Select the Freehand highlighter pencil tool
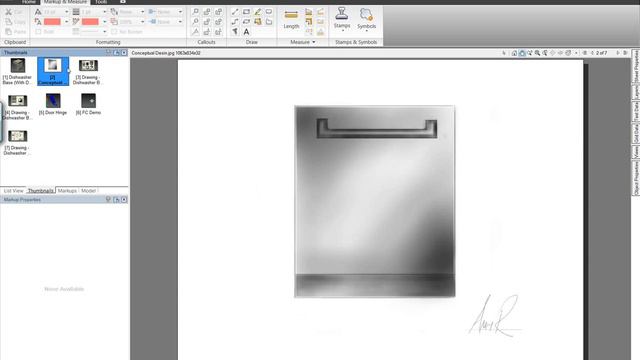640x360 pixels. click(258, 12)
